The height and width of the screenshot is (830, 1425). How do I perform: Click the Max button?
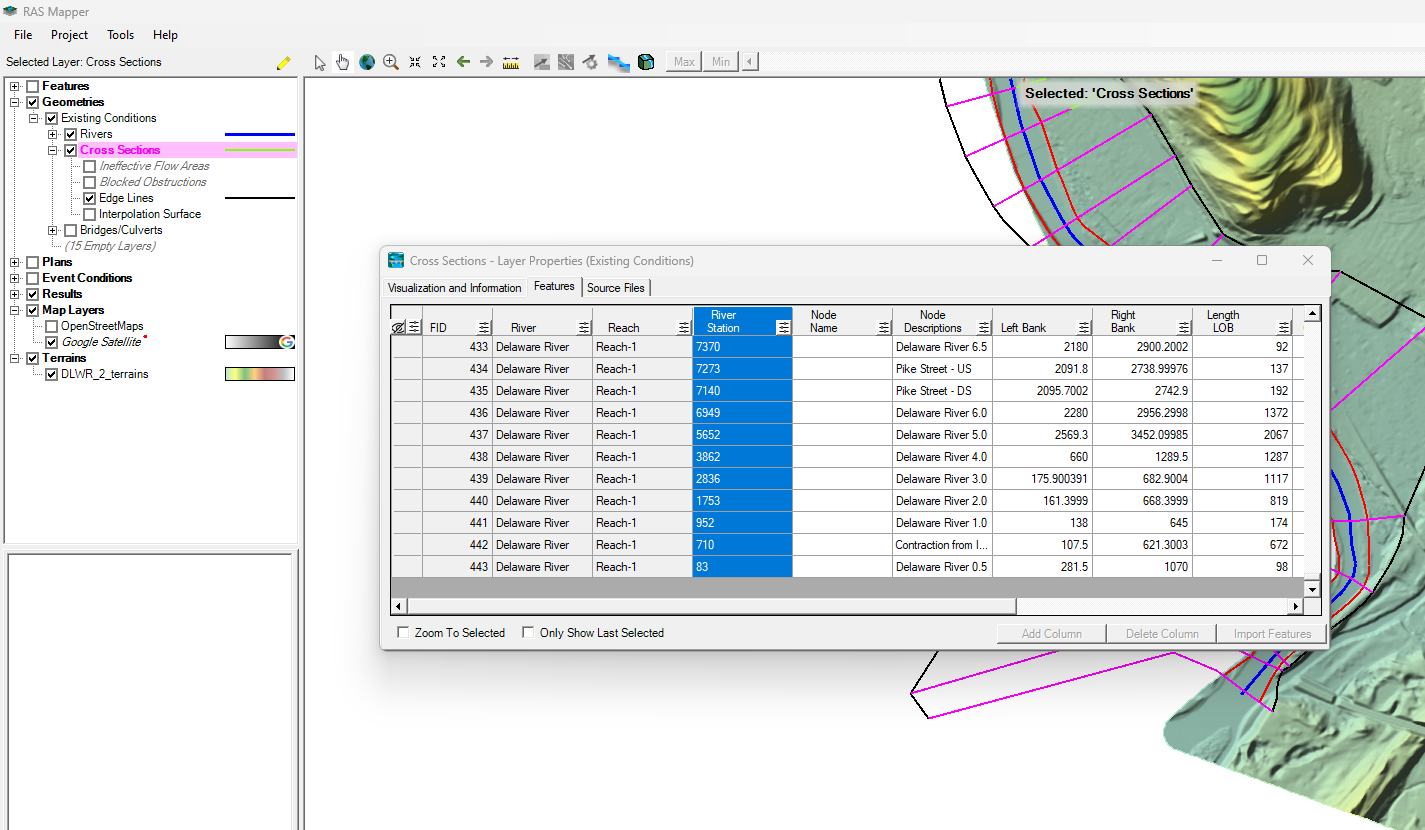point(684,62)
